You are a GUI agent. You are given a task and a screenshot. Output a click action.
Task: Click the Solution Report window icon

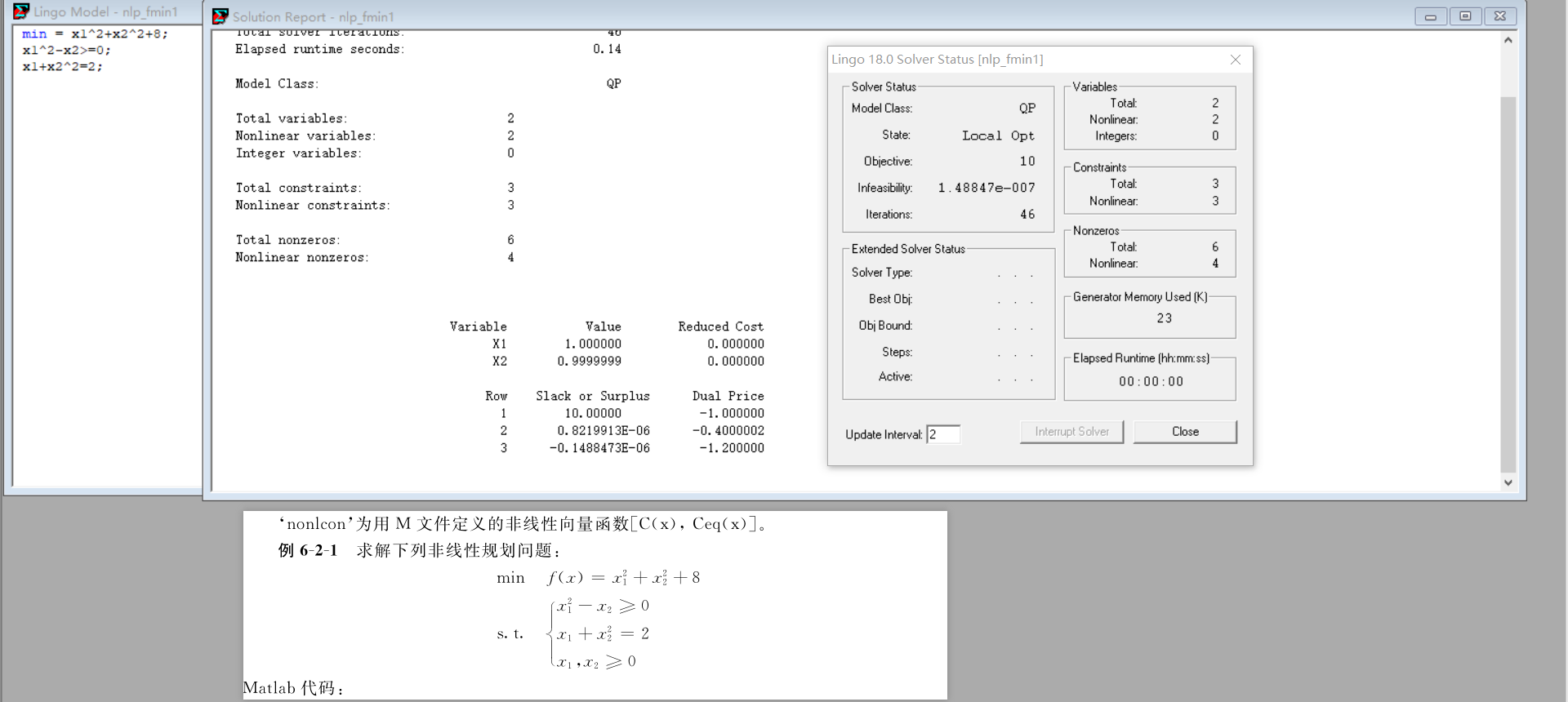click(x=220, y=16)
